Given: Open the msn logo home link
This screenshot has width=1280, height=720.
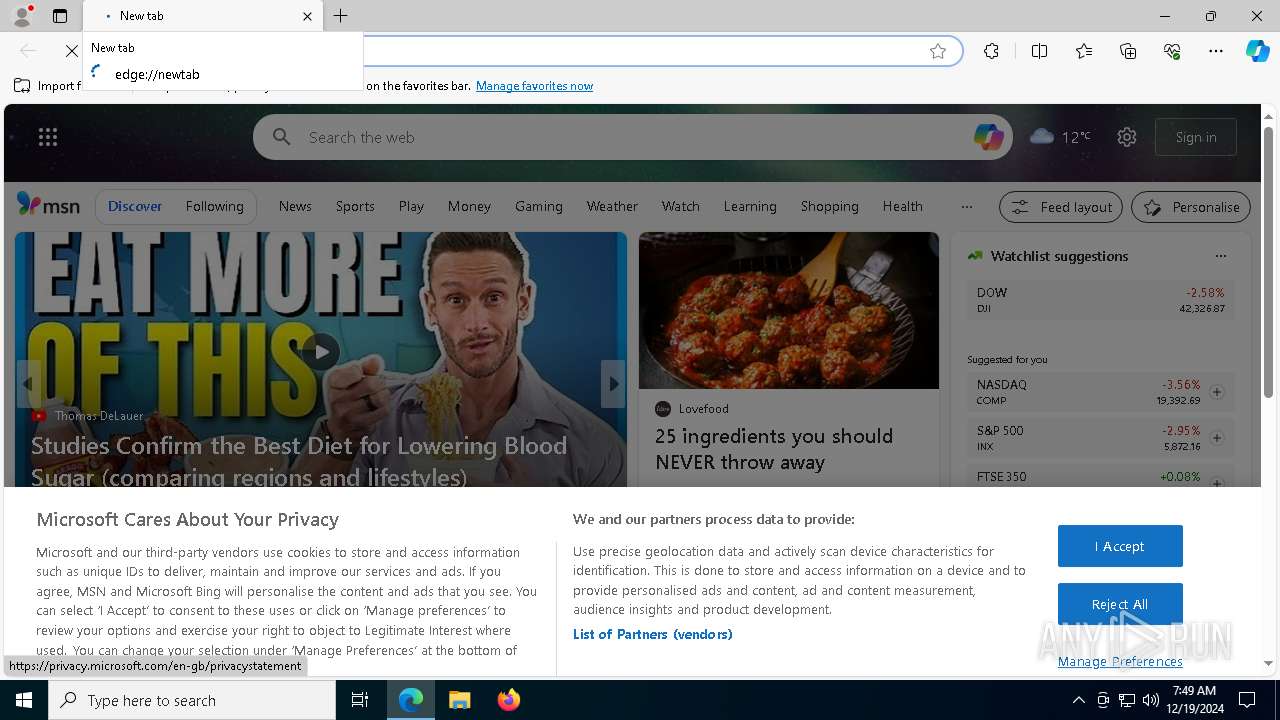Looking at the screenshot, I should [x=48, y=205].
